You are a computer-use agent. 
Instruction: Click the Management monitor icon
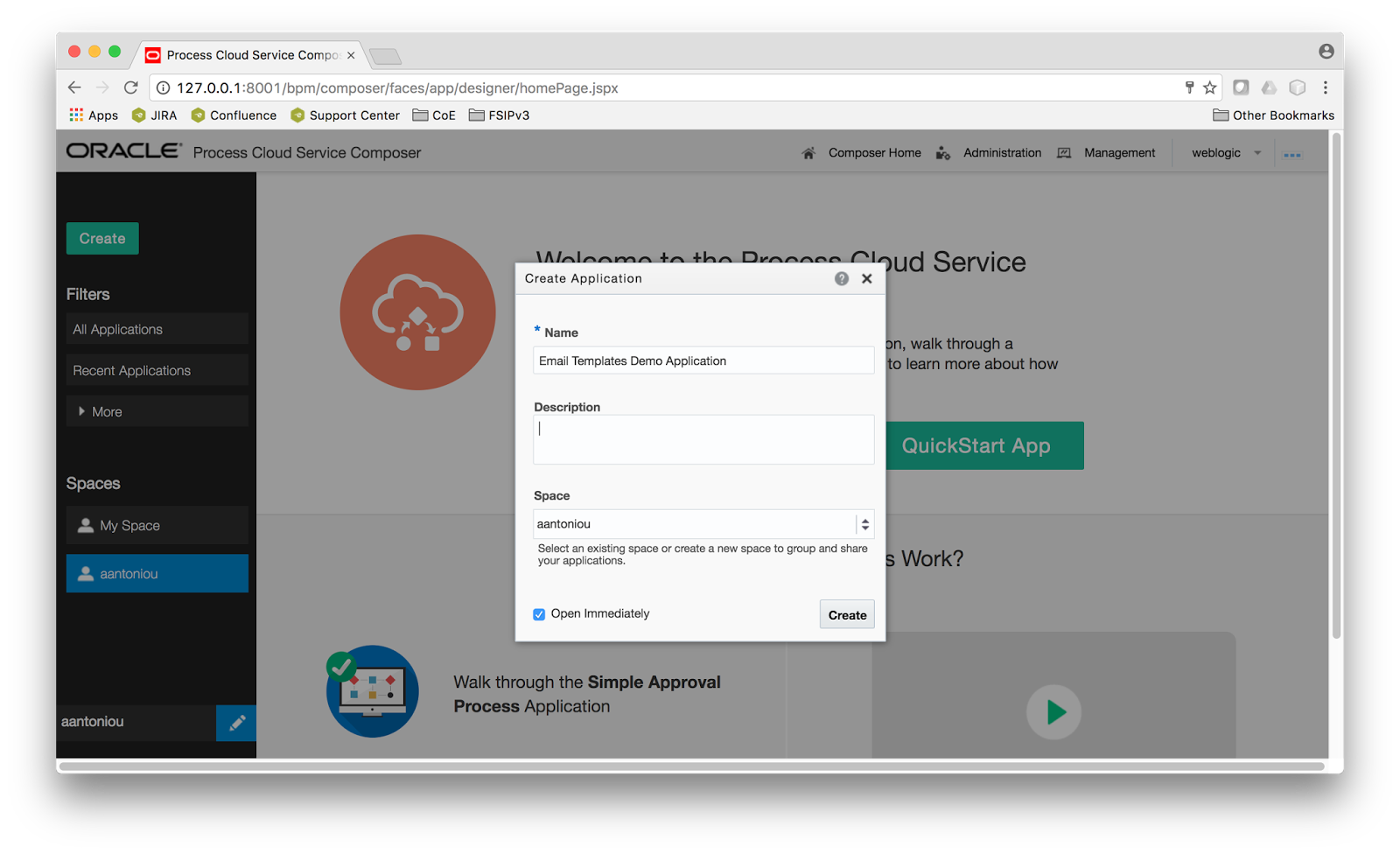click(1064, 152)
